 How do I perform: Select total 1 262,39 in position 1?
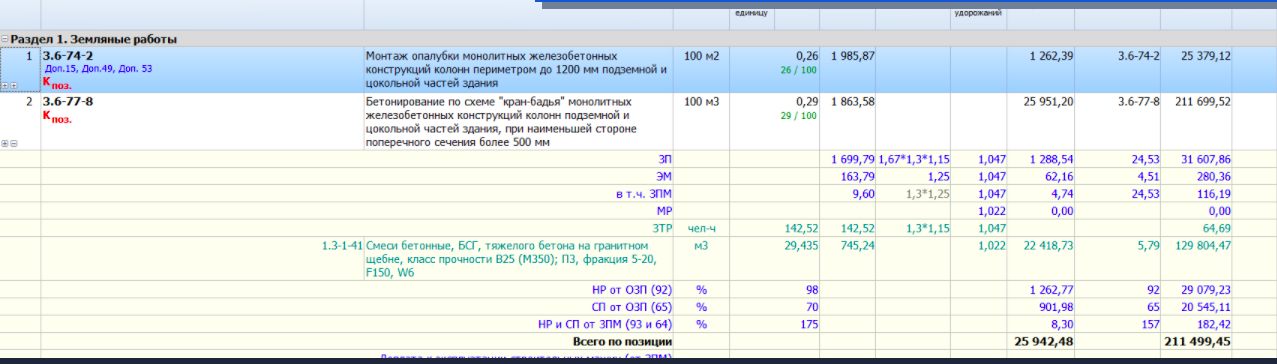tap(1052, 56)
